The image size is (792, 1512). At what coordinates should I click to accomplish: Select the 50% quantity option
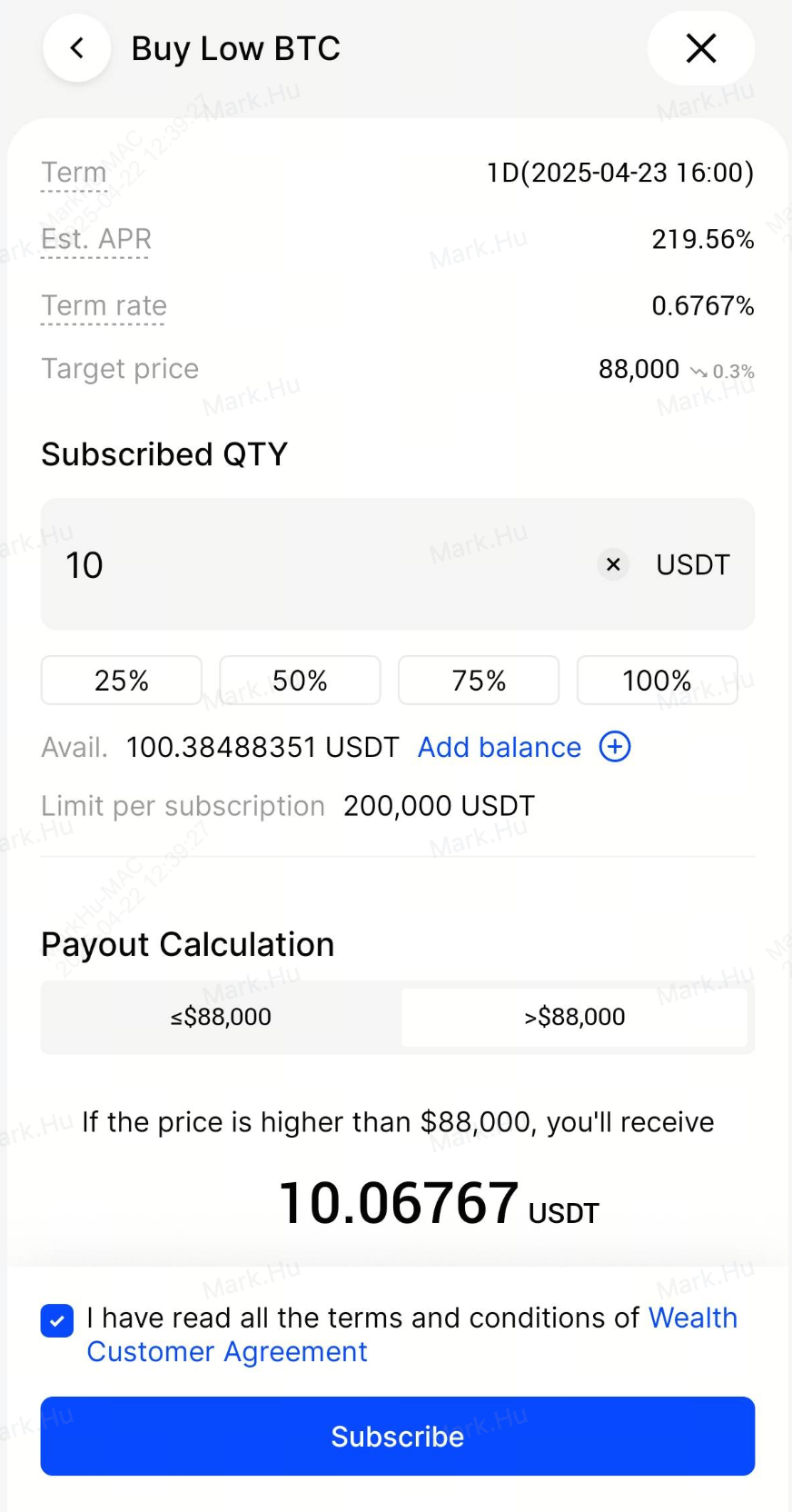pyautogui.click(x=300, y=680)
